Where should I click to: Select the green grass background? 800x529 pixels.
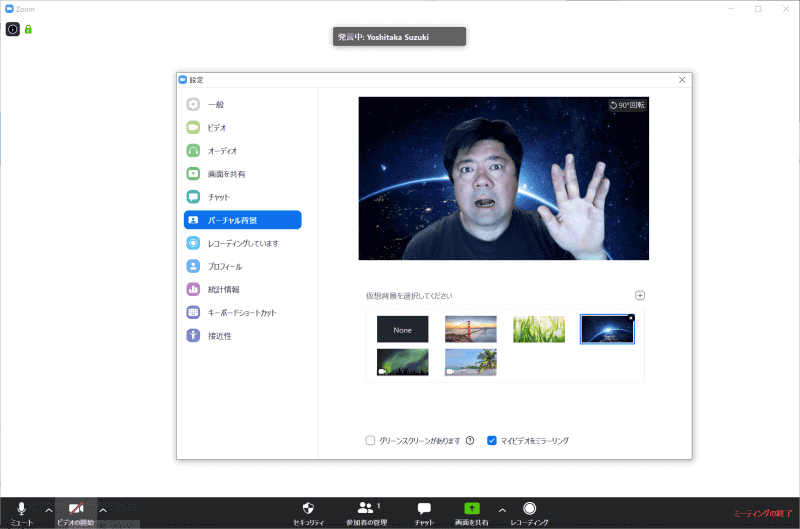tap(539, 329)
